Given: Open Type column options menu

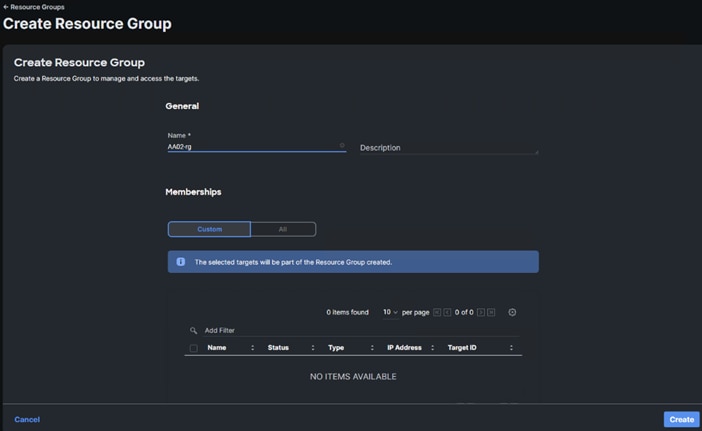Looking at the screenshot, I should click(372, 348).
